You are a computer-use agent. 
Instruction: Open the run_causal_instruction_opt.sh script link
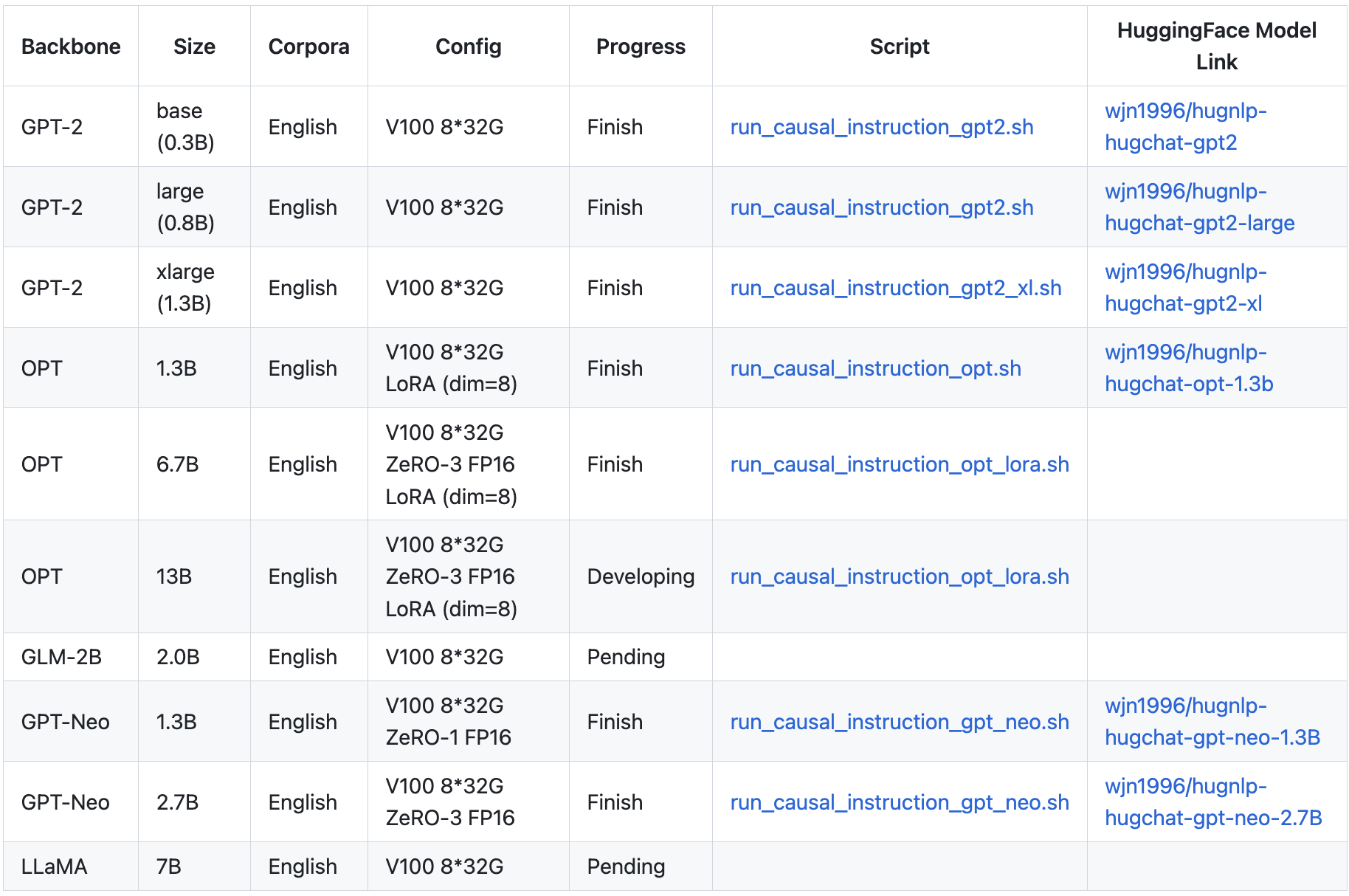pos(875,368)
